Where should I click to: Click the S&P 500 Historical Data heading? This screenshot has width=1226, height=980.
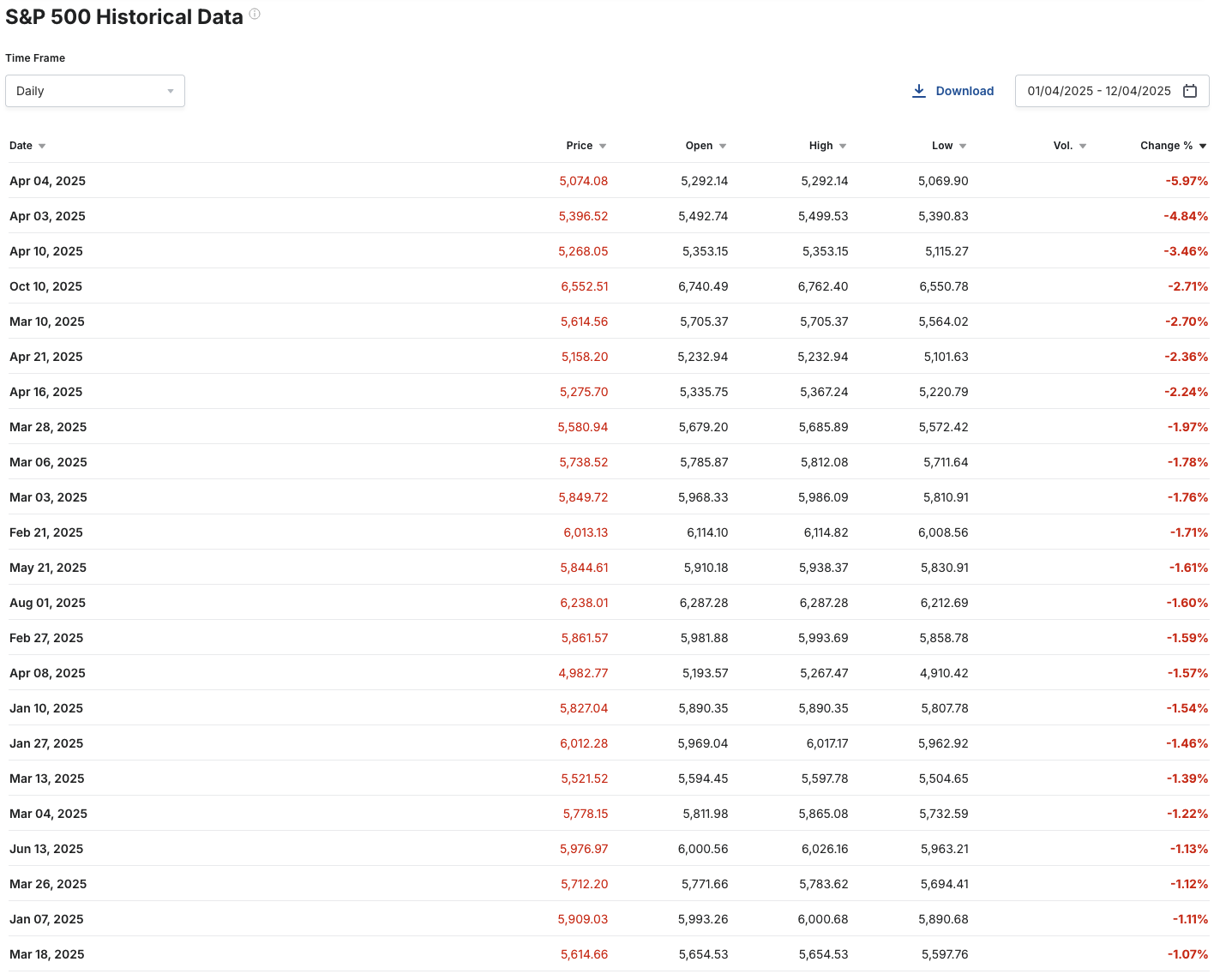coord(124,17)
